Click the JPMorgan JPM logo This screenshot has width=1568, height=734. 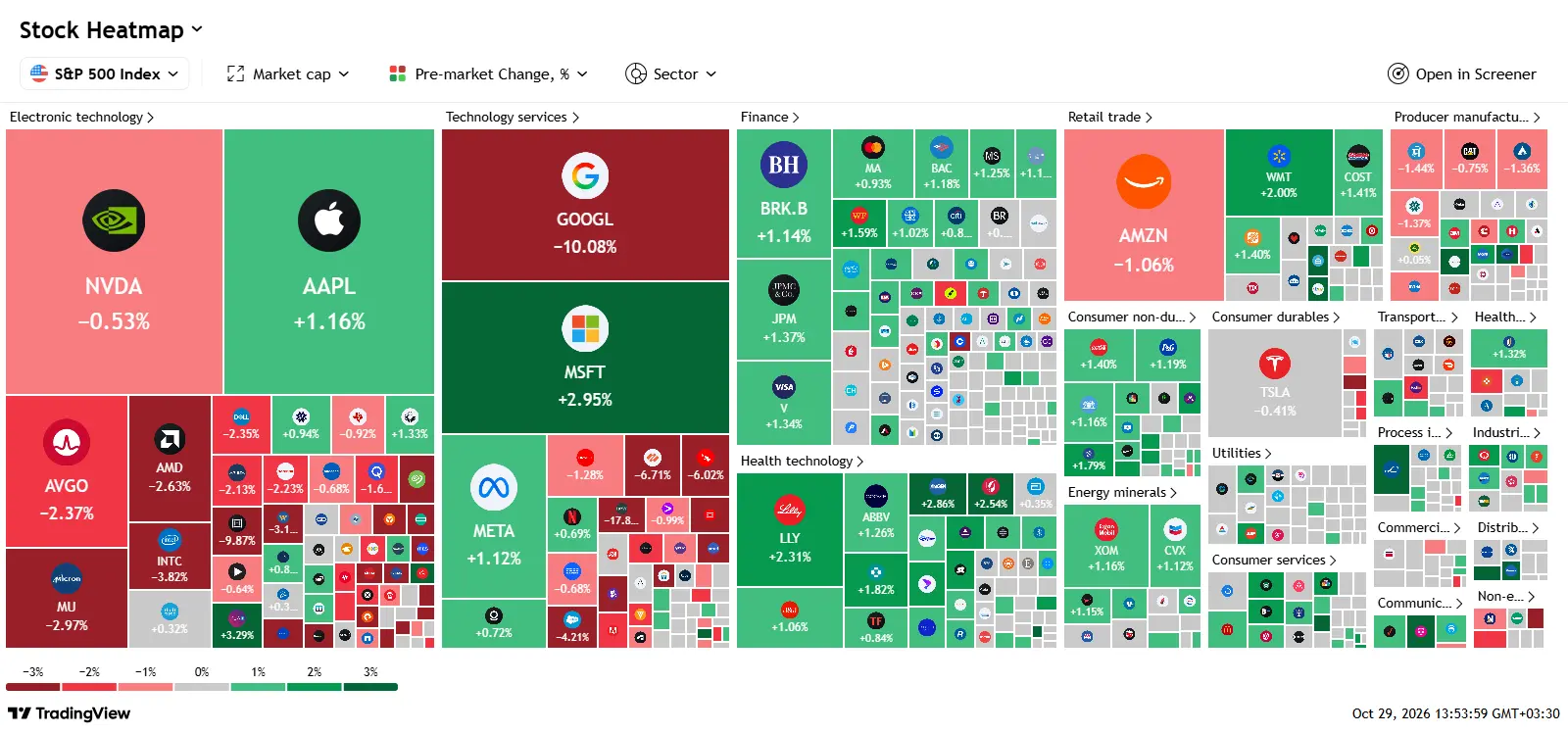tap(784, 290)
